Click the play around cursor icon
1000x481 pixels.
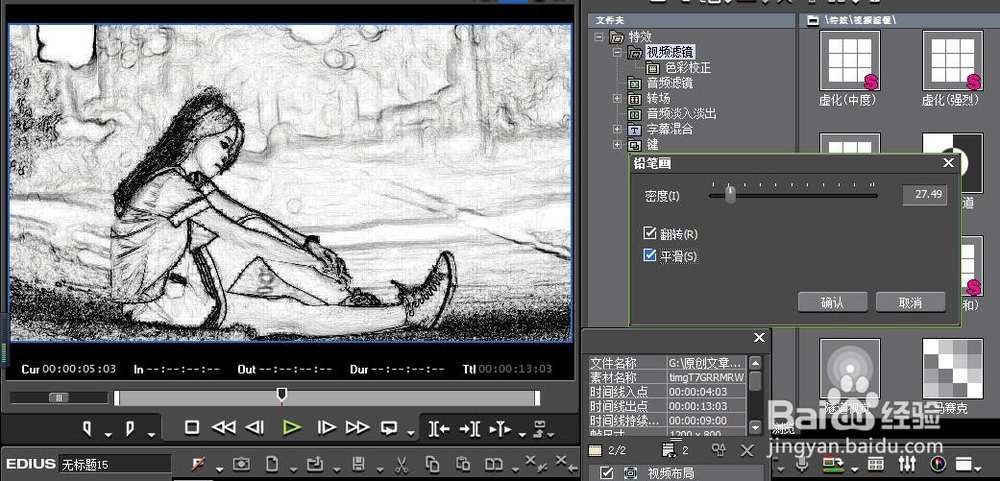[500, 429]
